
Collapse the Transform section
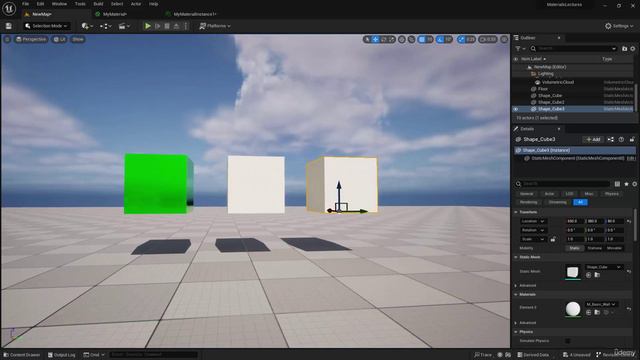point(516,212)
